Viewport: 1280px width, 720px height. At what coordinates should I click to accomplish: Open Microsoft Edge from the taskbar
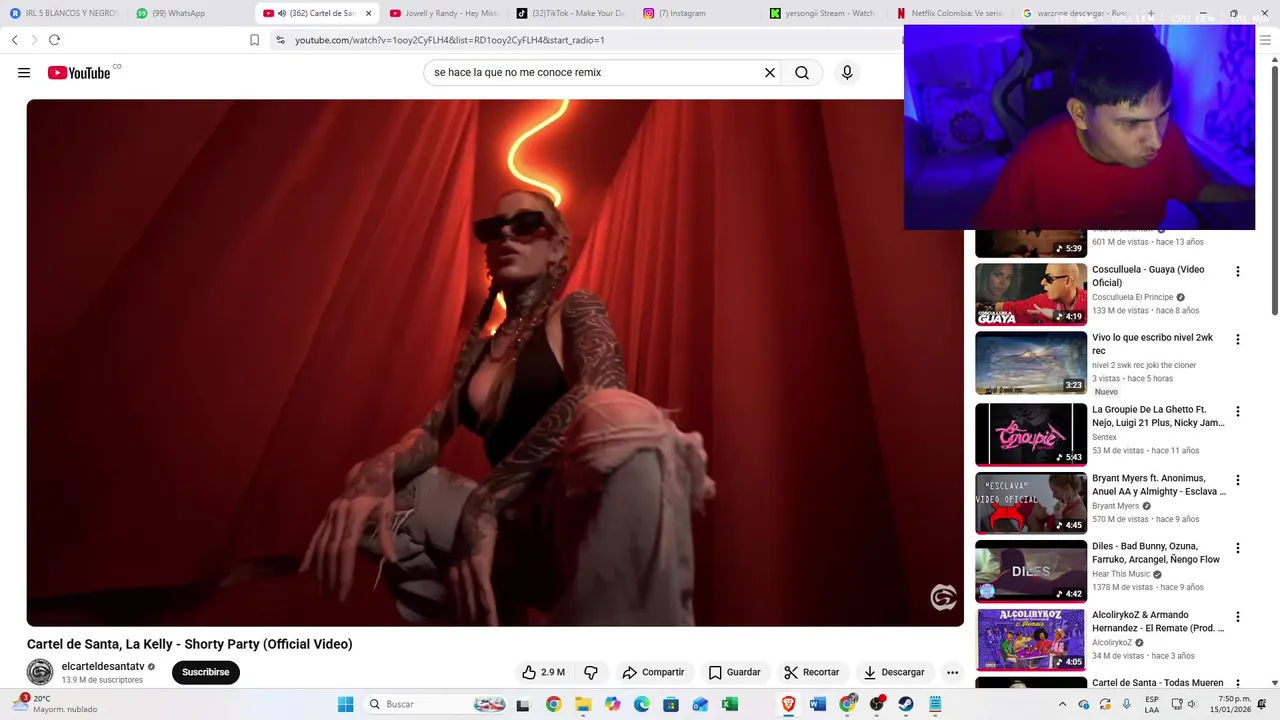click(x=642, y=704)
